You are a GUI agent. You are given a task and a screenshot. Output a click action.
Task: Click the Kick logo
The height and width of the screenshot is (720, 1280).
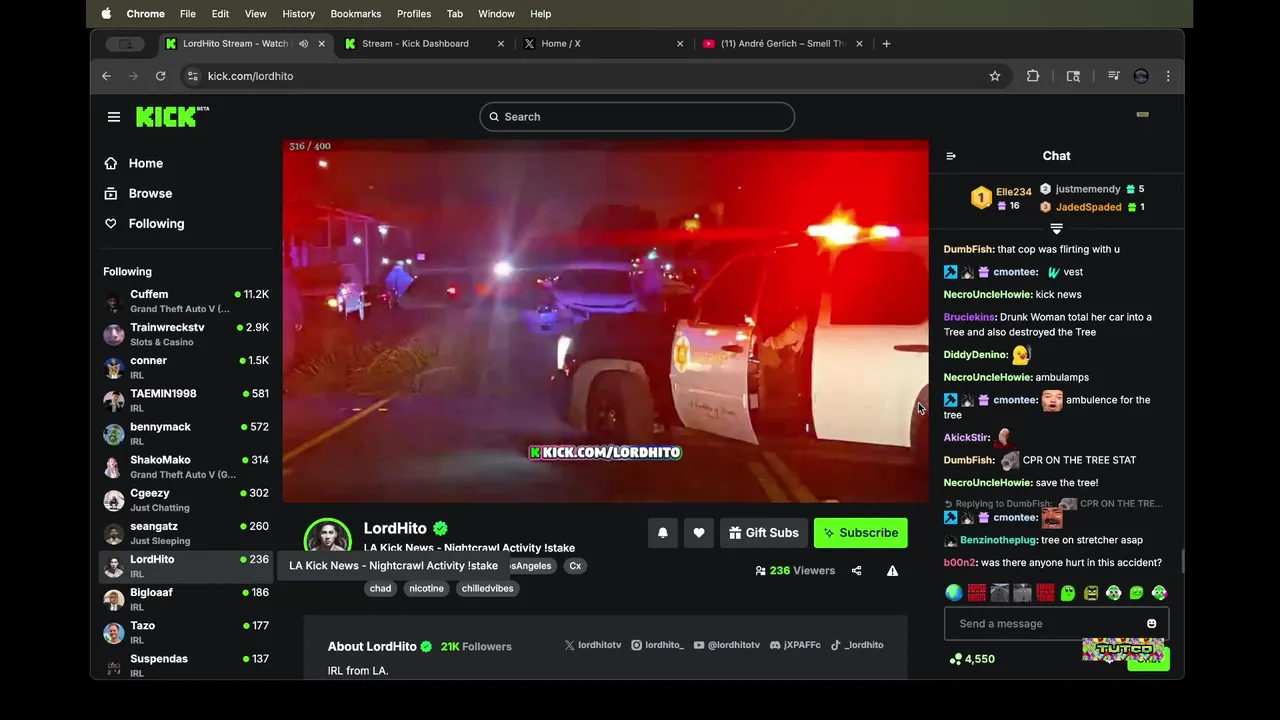pyautogui.click(x=172, y=116)
